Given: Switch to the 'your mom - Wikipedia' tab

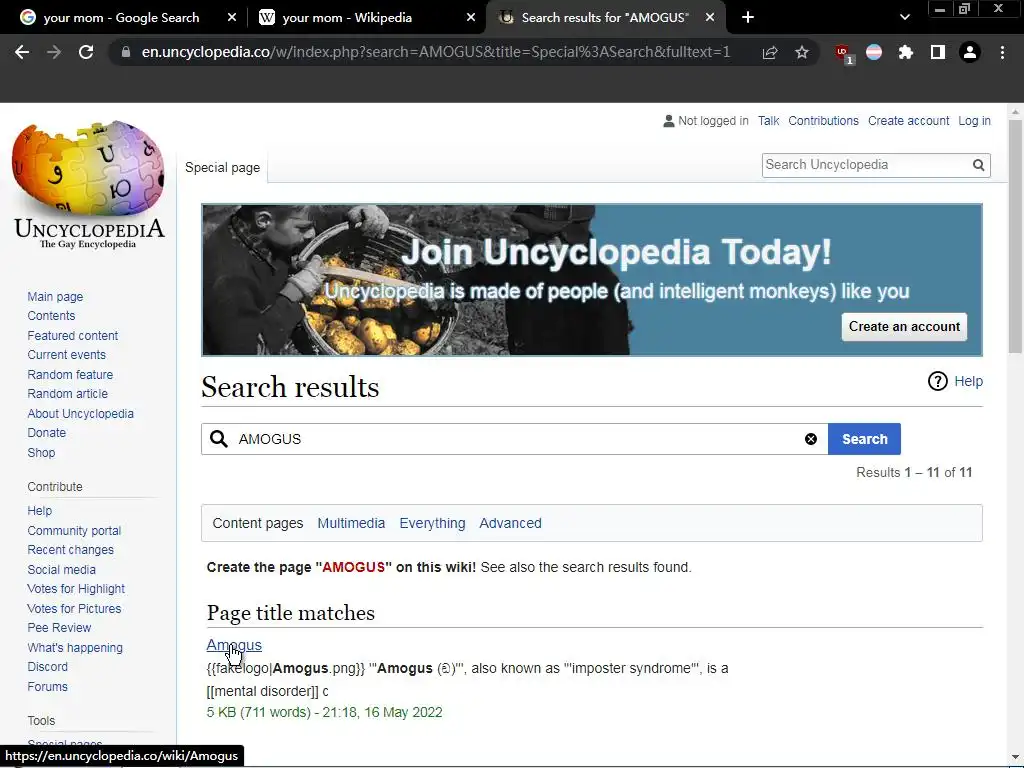Looking at the screenshot, I should point(347,18).
